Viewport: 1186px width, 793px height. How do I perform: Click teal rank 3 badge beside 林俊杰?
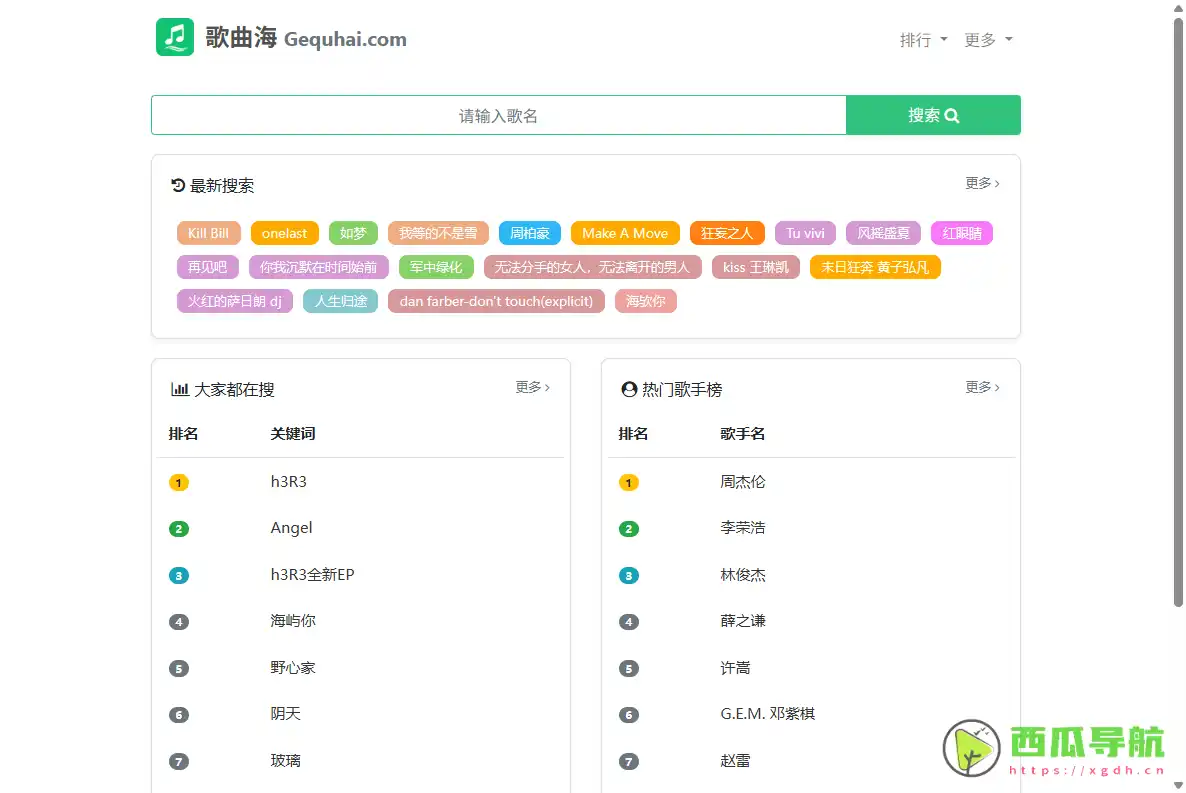click(629, 576)
